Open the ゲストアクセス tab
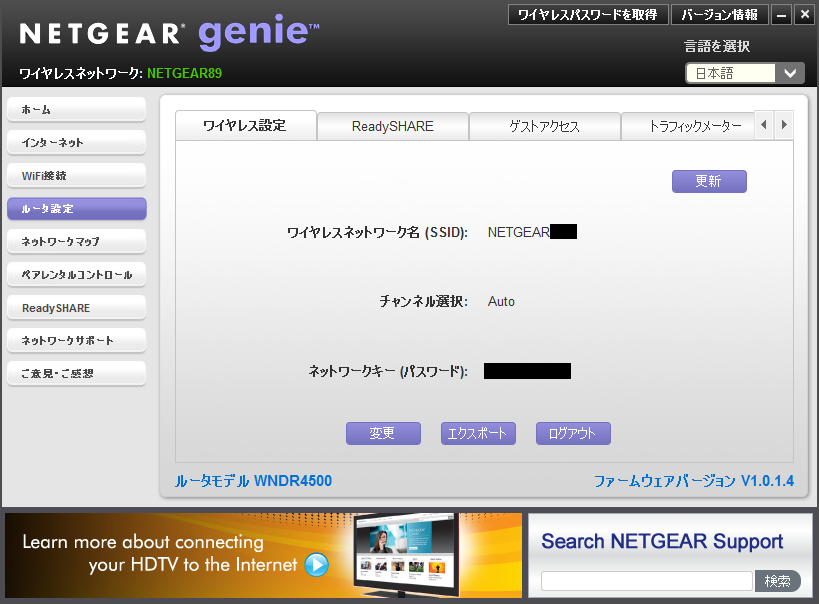This screenshot has width=819, height=604. (x=544, y=126)
